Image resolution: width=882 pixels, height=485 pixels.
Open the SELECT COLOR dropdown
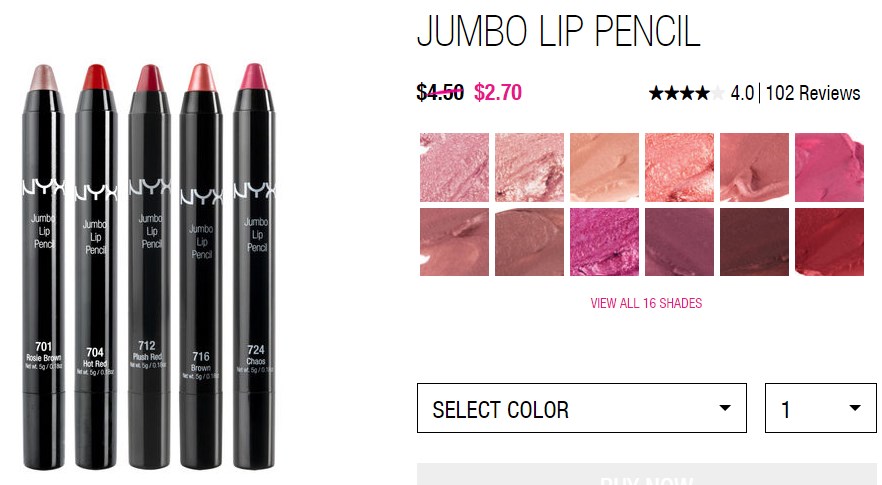coord(582,408)
